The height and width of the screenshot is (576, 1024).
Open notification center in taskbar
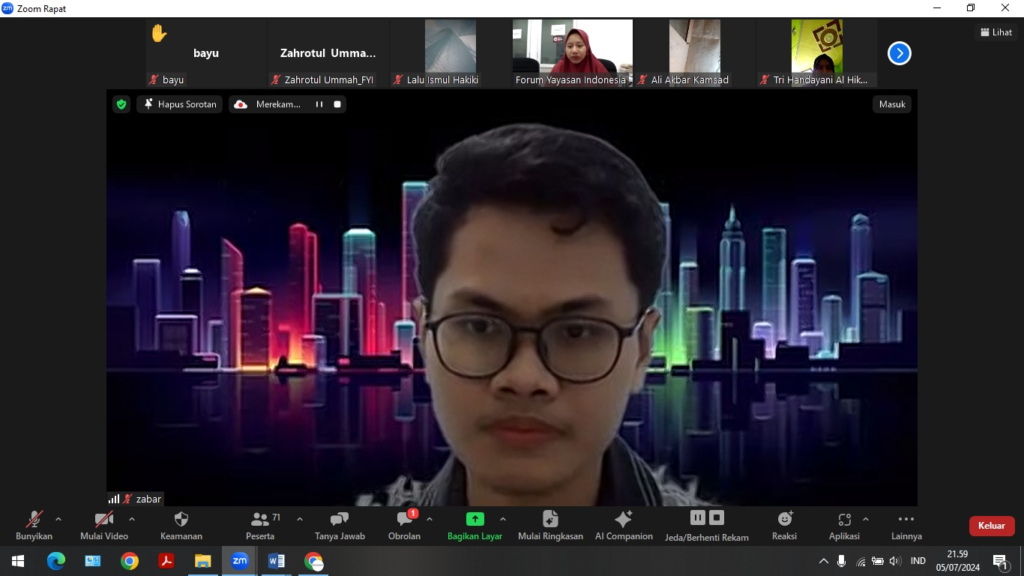coord(1000,561)
